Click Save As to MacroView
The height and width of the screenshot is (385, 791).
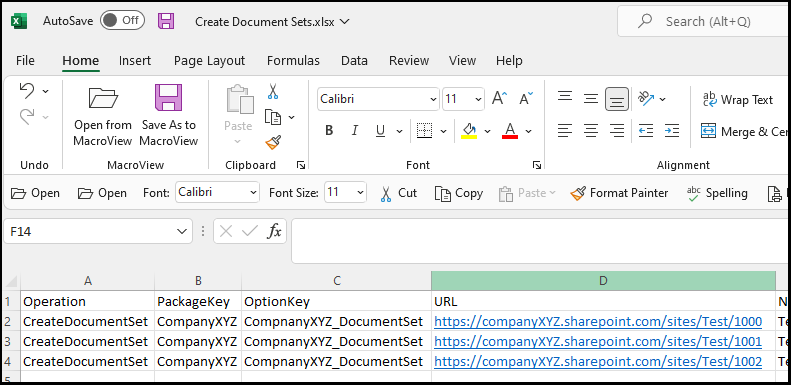168,116
